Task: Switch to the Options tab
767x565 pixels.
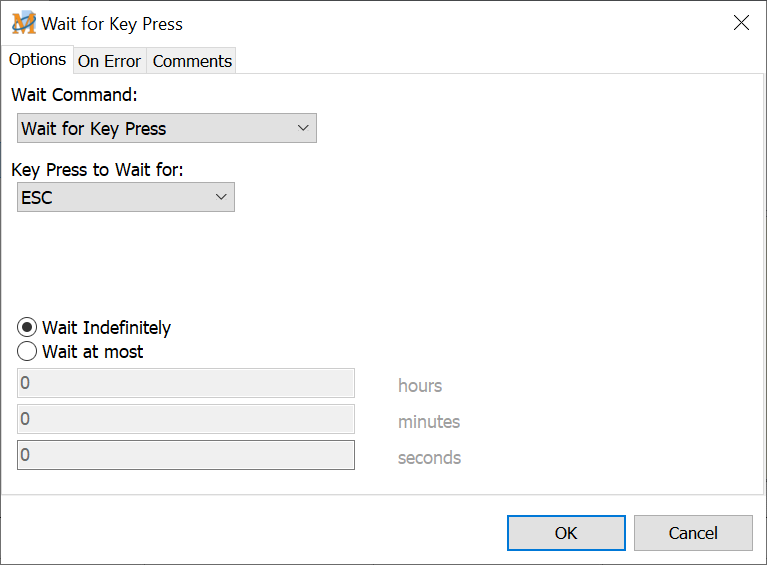Action: coord(38,60)
